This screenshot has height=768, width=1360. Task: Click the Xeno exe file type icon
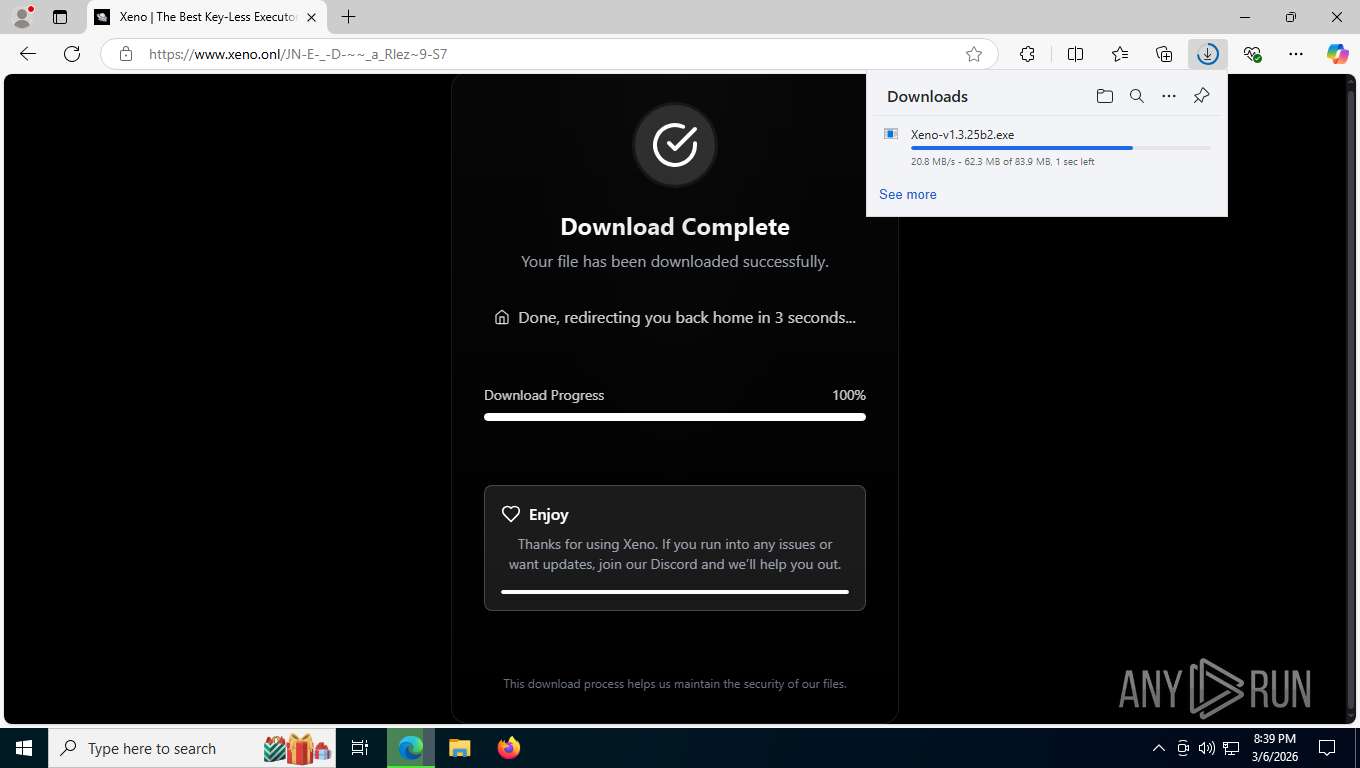(891, 134)
